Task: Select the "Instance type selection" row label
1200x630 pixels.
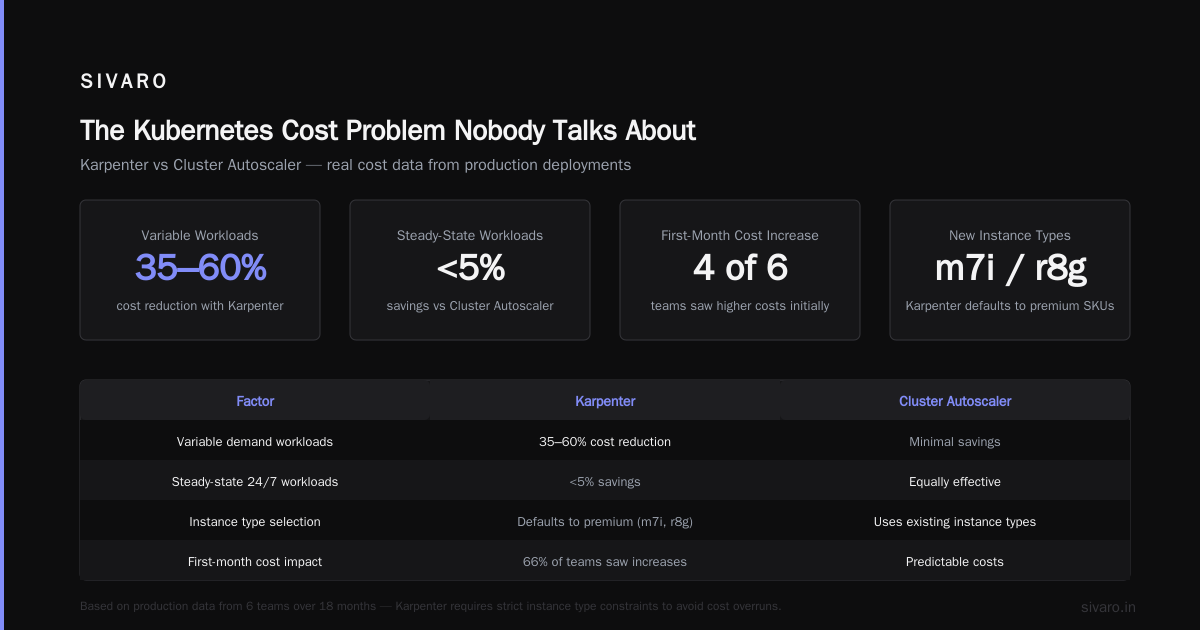Action: [255, 521]
